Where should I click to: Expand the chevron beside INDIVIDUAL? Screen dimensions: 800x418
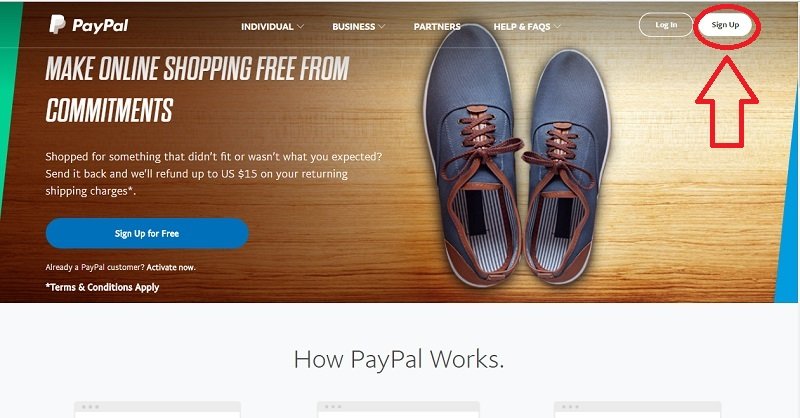click(x=301, y=27)
